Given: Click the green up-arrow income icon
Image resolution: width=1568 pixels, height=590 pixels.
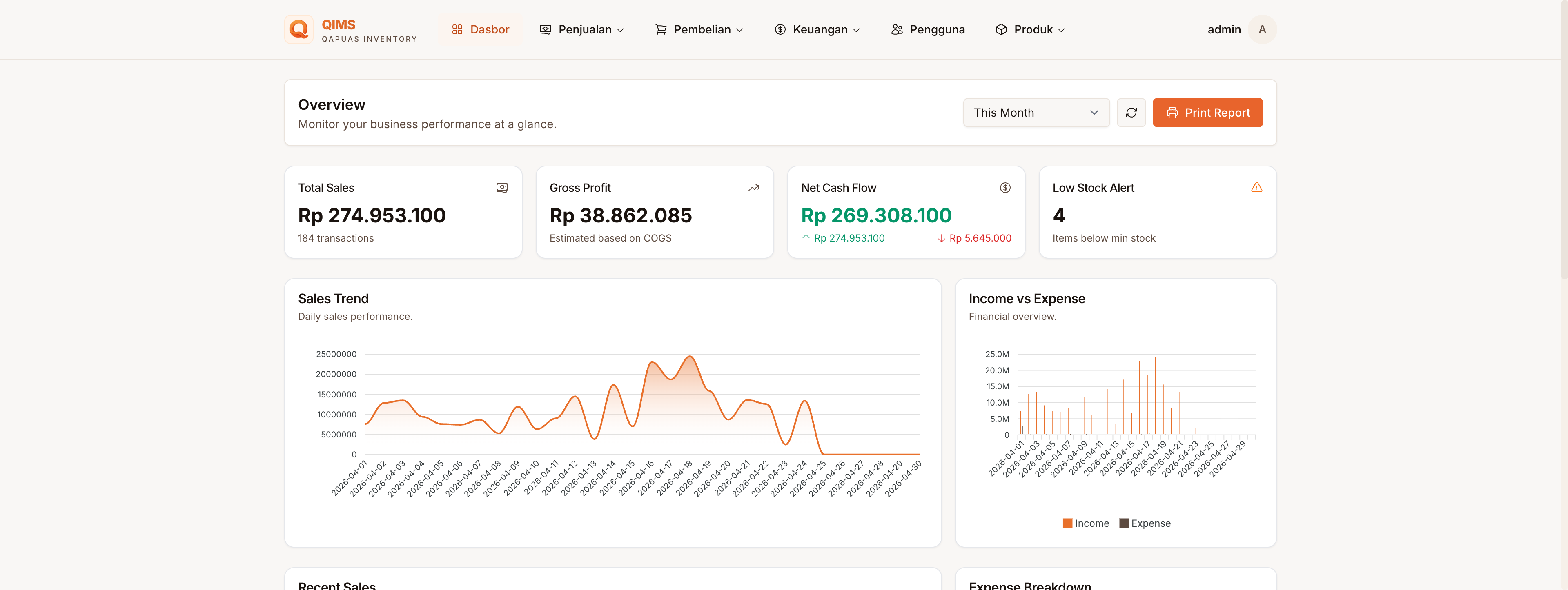Looking at the screenshot, I should tap(805, 238).
